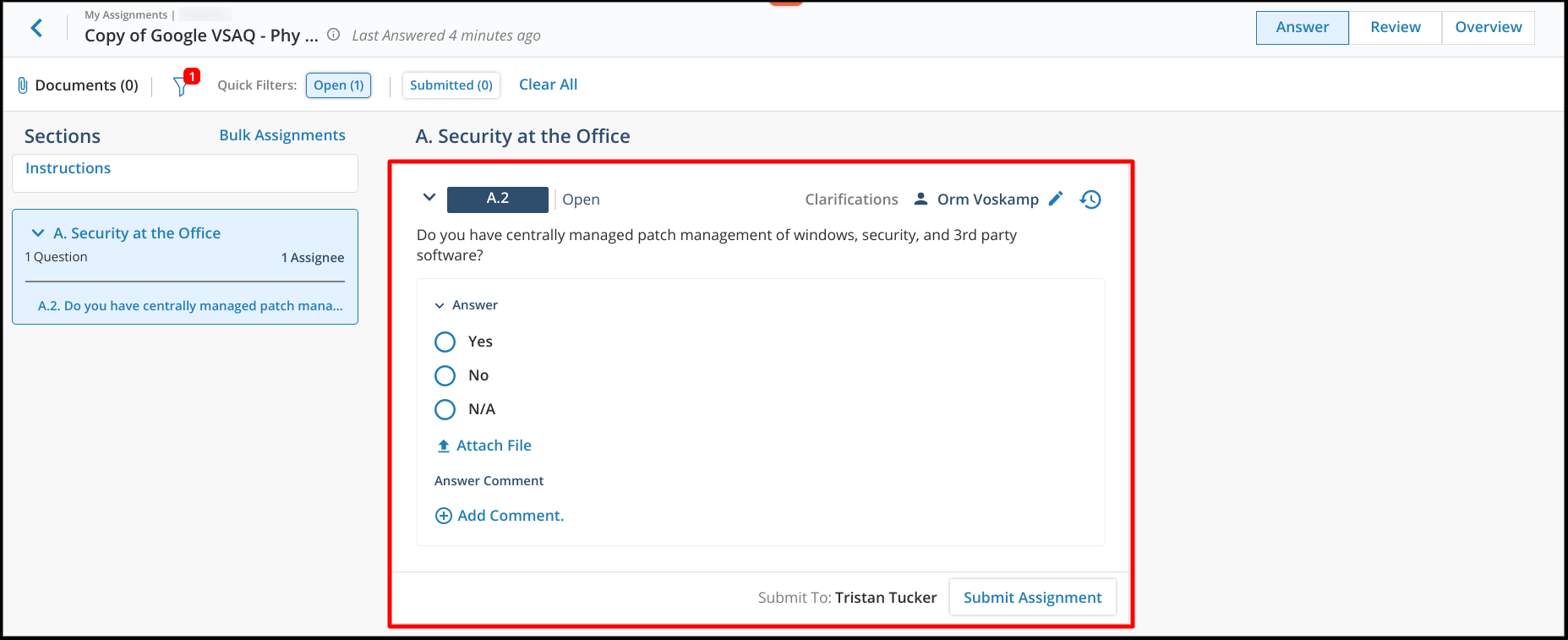Click the My Assignments breadcrumb

126,15
